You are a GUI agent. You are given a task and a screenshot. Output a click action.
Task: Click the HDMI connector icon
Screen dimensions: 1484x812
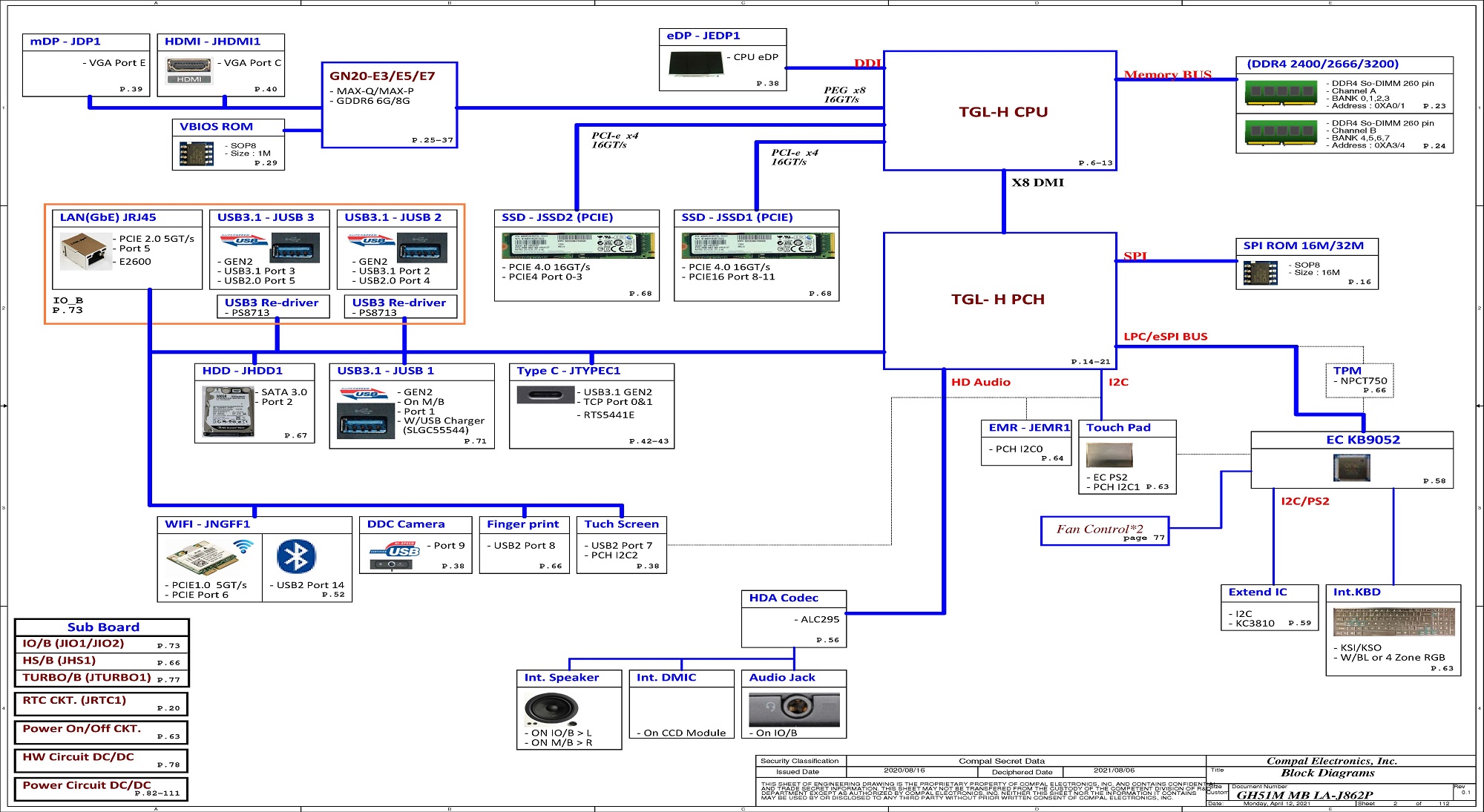tap(188, 72)
